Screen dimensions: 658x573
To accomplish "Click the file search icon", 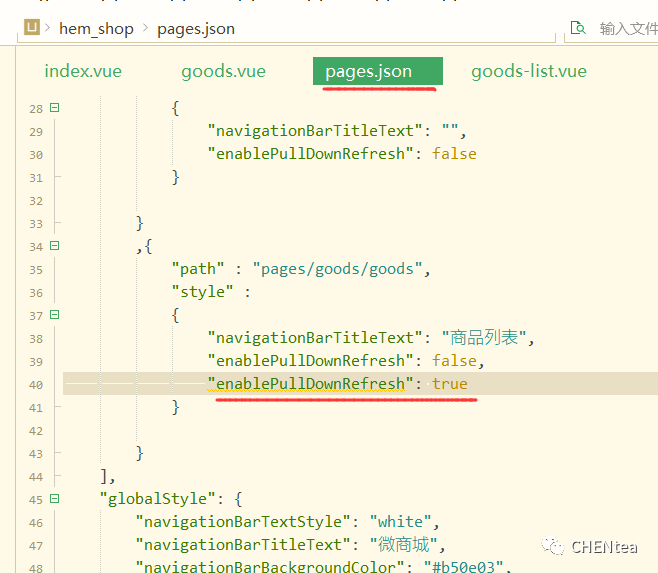I will point(577,28).
